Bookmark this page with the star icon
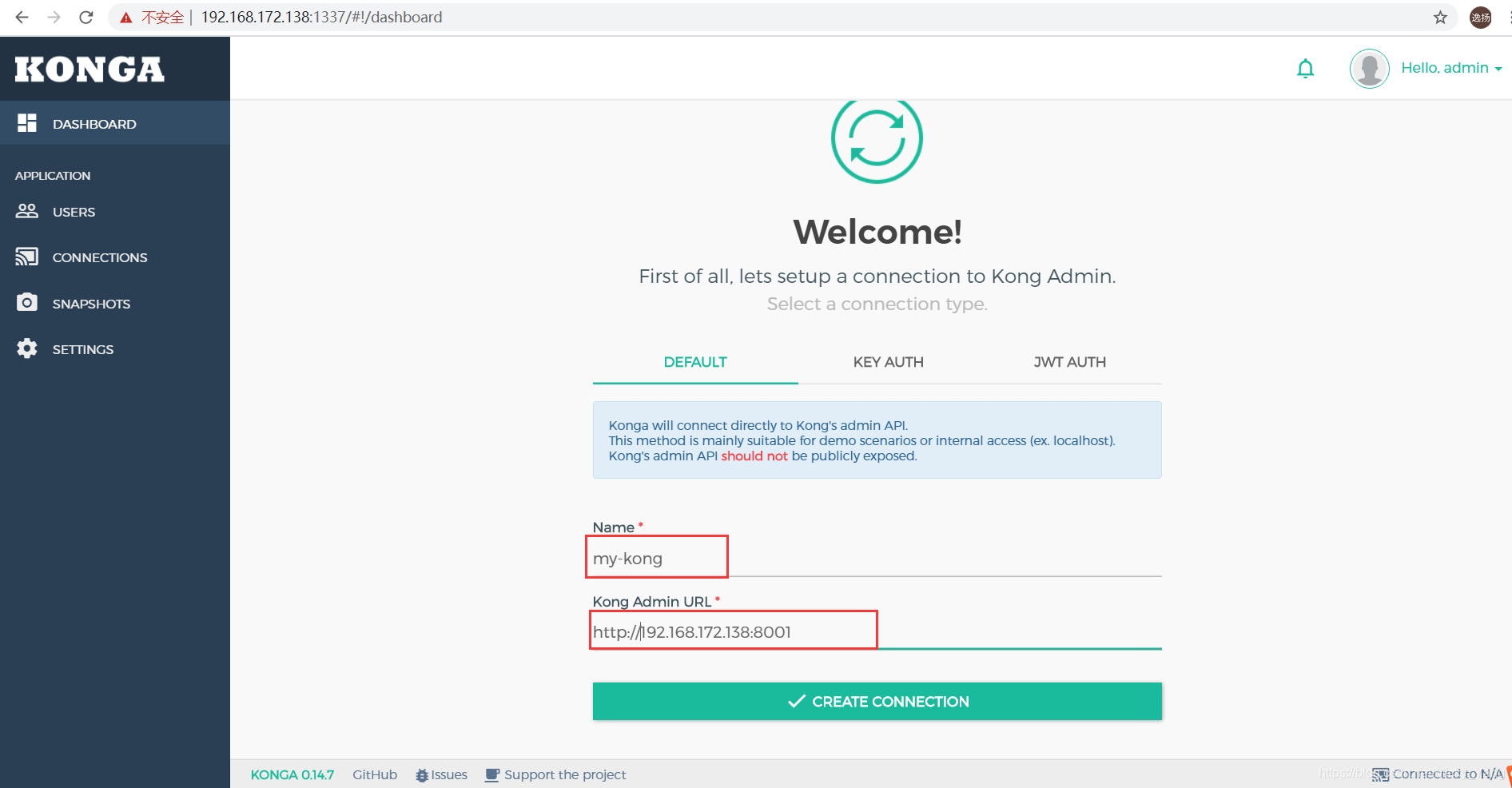Viewport: 1512px width, 788px height. (1440, 17)
